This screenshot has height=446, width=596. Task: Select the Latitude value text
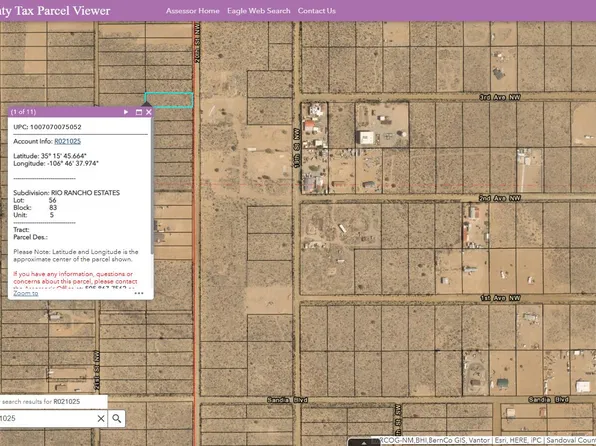click(x=64, y=156)
